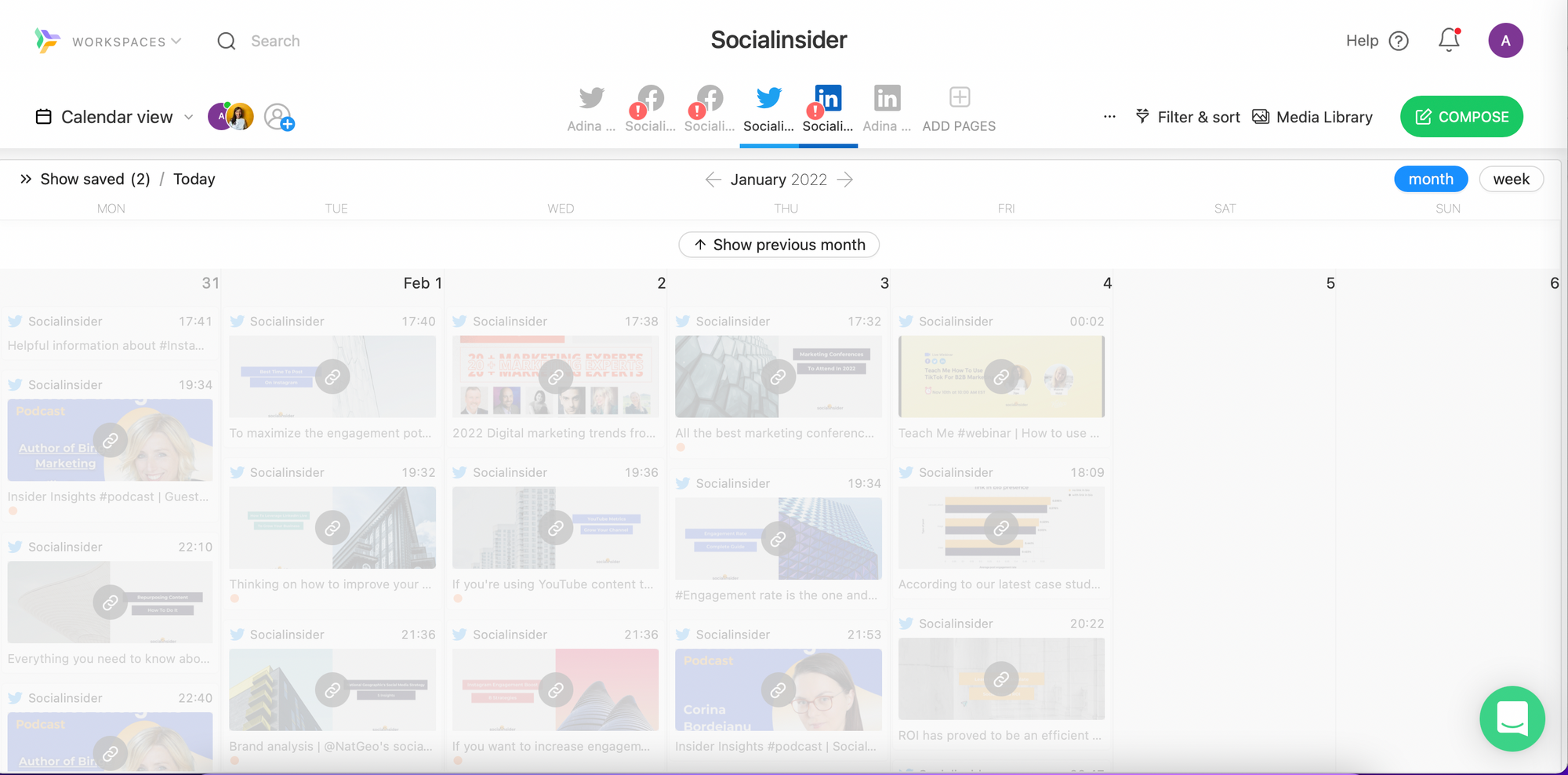Open the Monday 19:34 podcast post thumbnail

pos(110,440)
